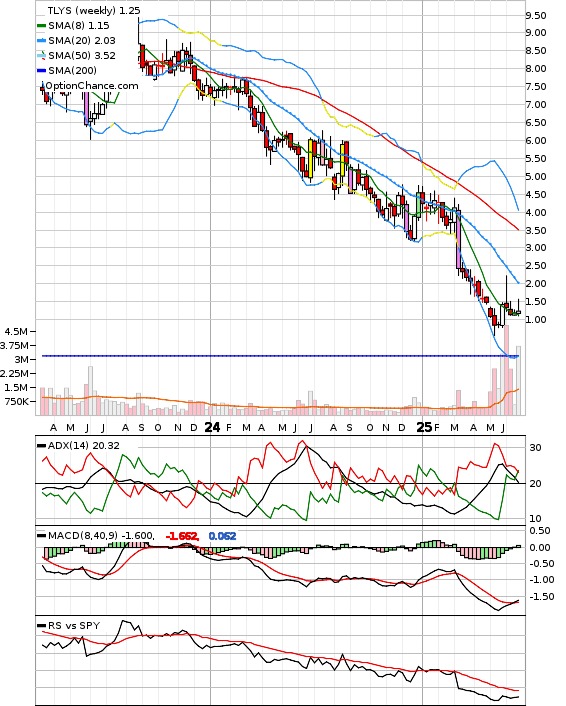The height and width of the screenshot is (706, 566).
Task: Click the green SMA(8) legend swatch
Action: 41,26
